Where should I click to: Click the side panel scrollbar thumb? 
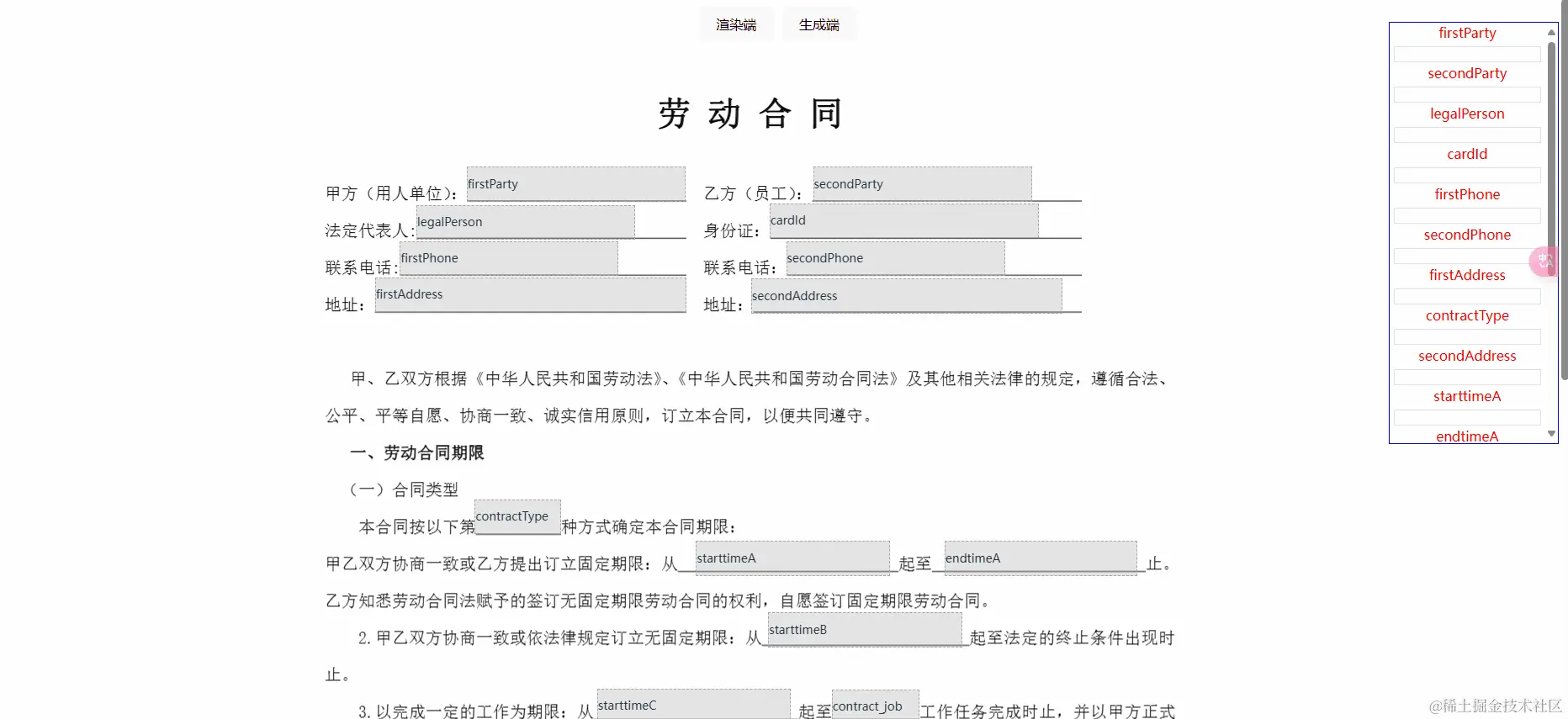1552,158
